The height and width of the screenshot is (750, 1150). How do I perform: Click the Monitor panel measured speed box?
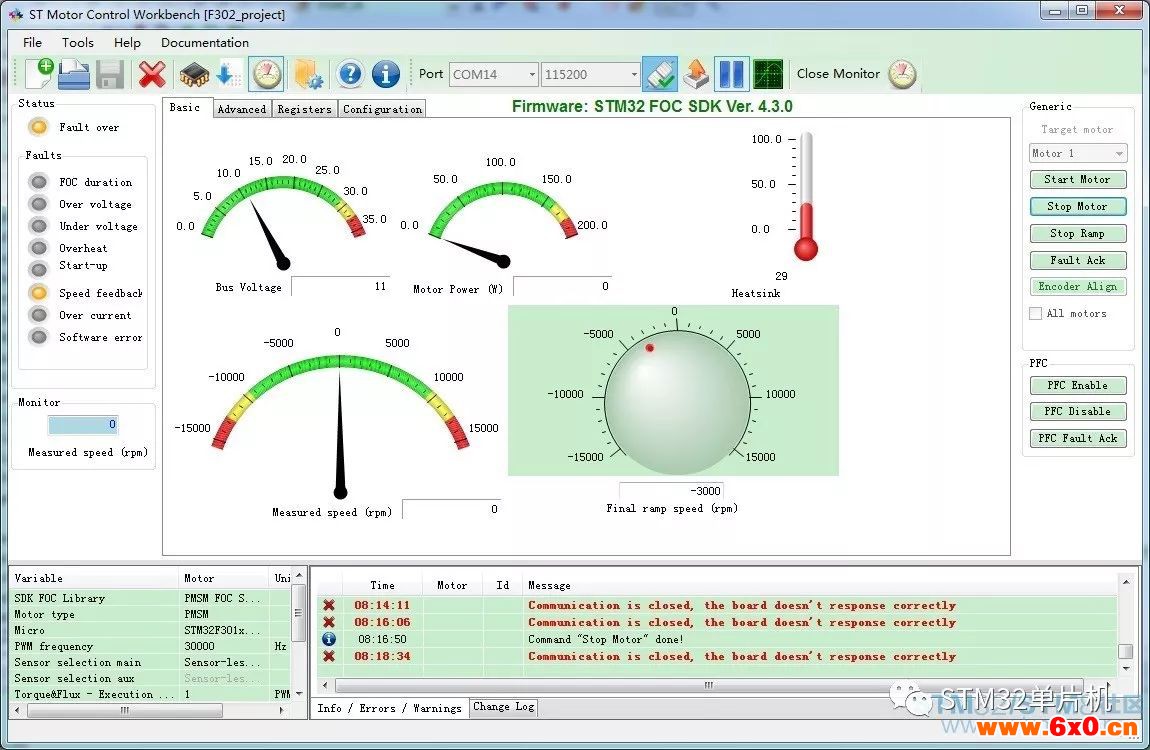[83, 424]
